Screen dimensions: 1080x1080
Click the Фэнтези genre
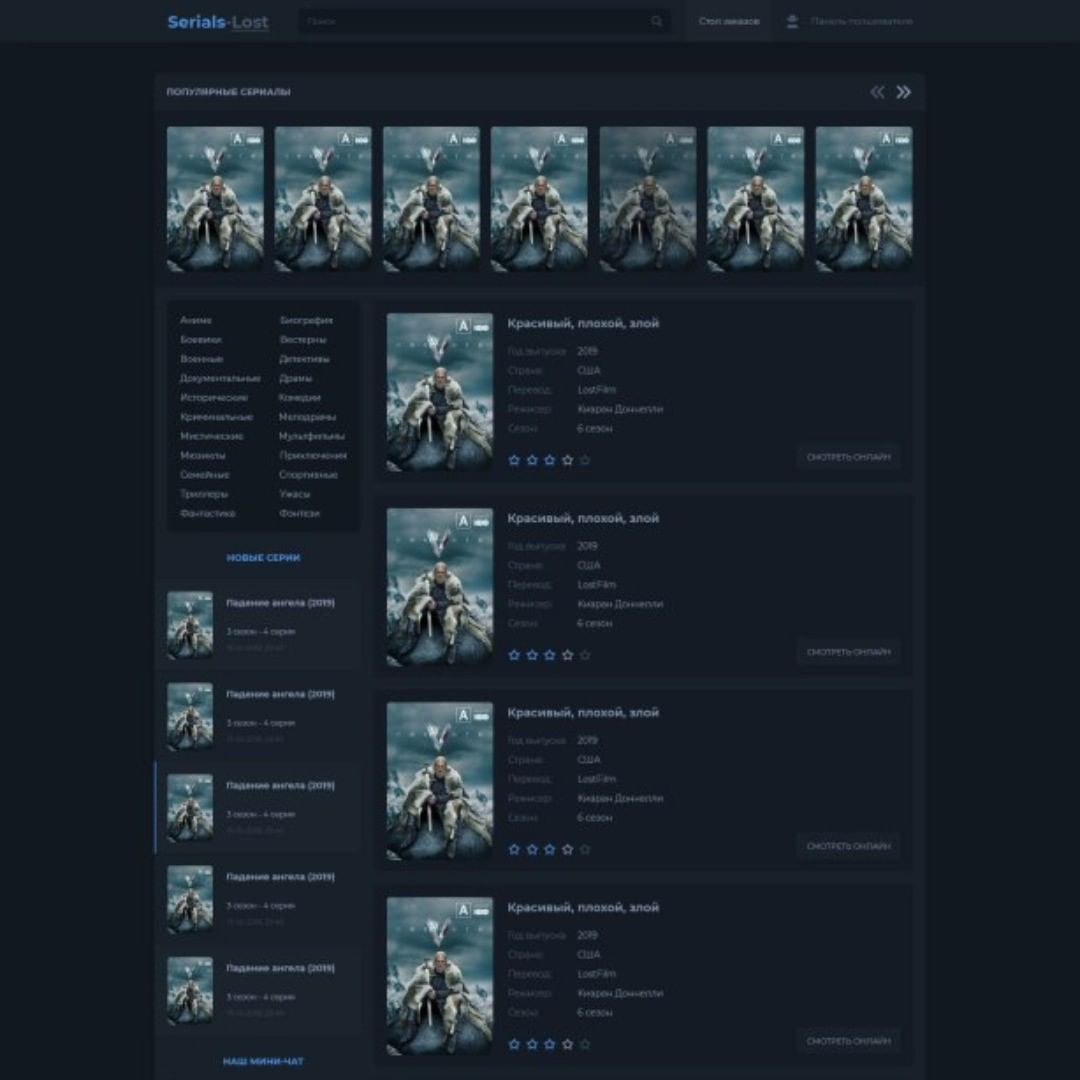point(299,513)
